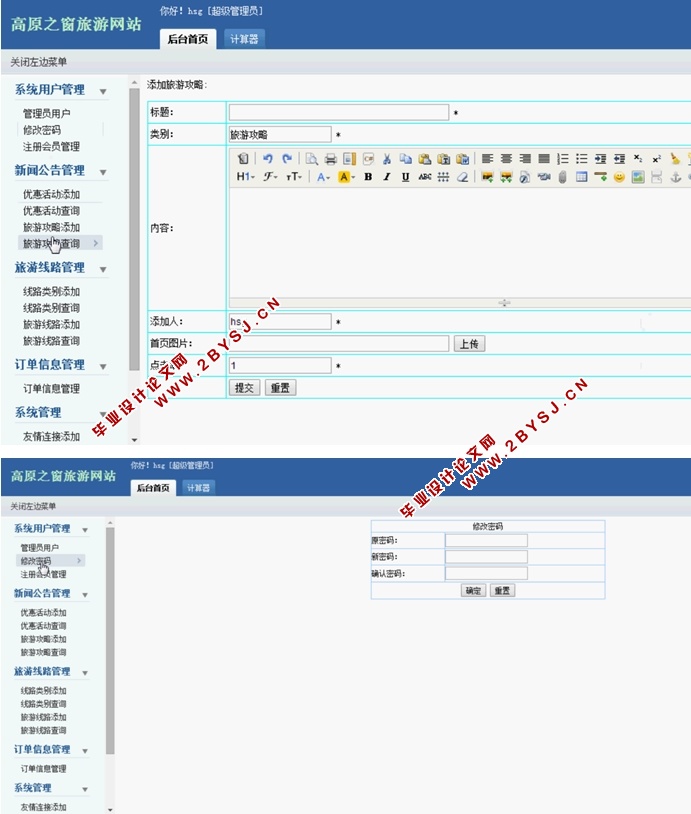Image resolution: width=691 pixels, height=814 pixels.
Task: Toggle italic formatting
Action: [x=387, y=177]
